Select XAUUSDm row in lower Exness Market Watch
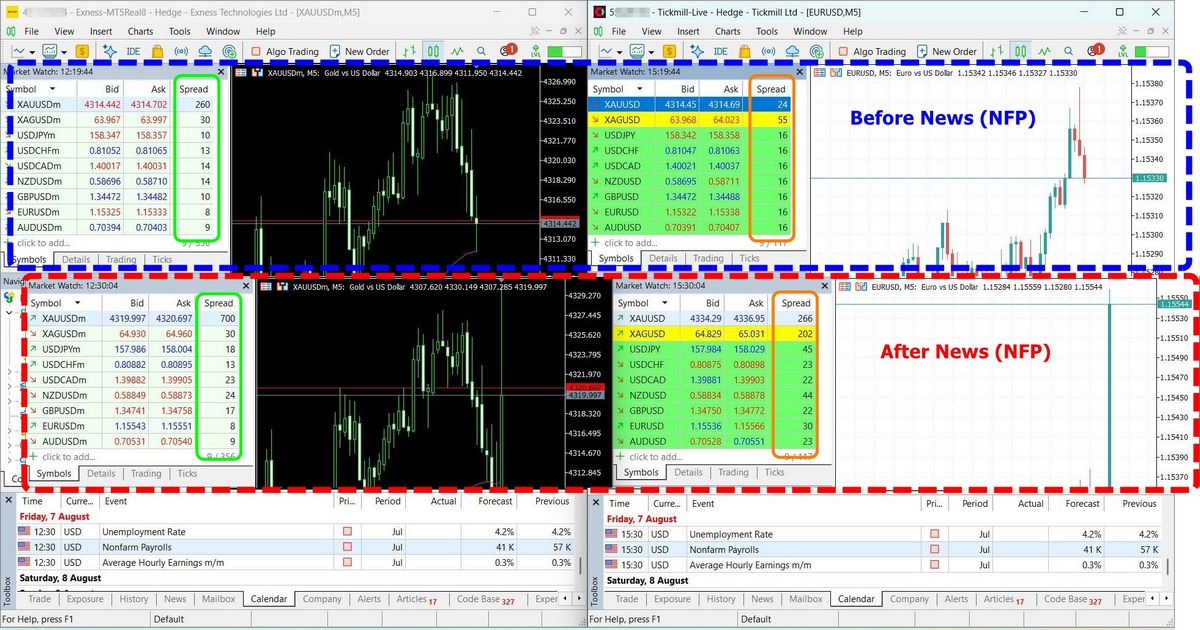The image size is (1200, 630). pos(132,318)
